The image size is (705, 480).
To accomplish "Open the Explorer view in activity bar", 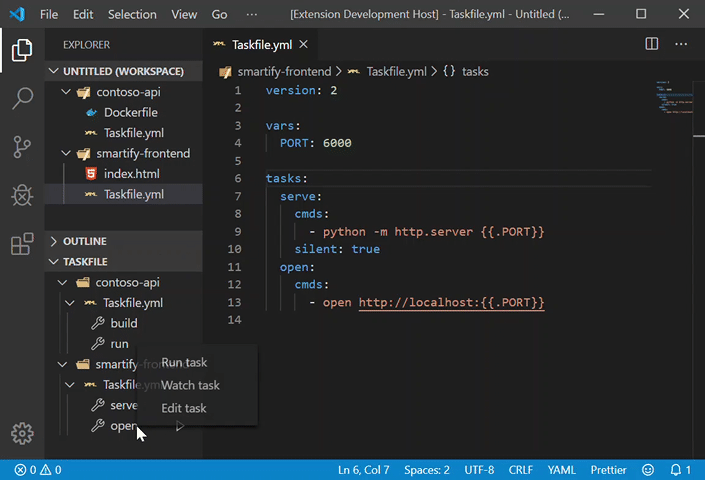I will (x=22, y=49).
